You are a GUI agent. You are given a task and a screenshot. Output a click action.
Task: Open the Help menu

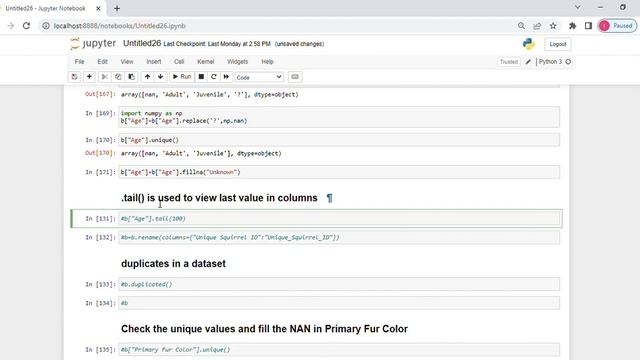click(267, 62)
